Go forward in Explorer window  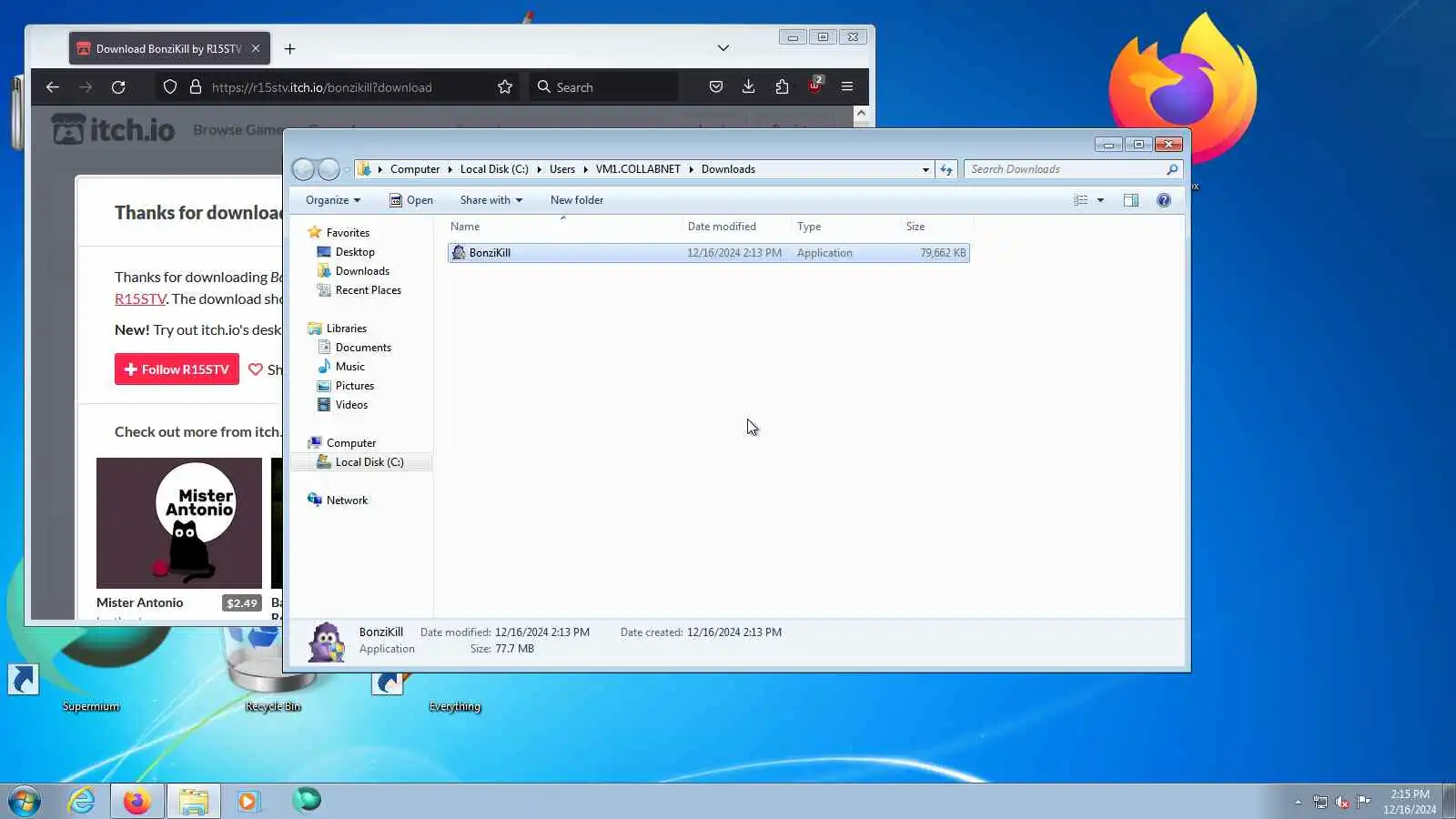point(329,169)
